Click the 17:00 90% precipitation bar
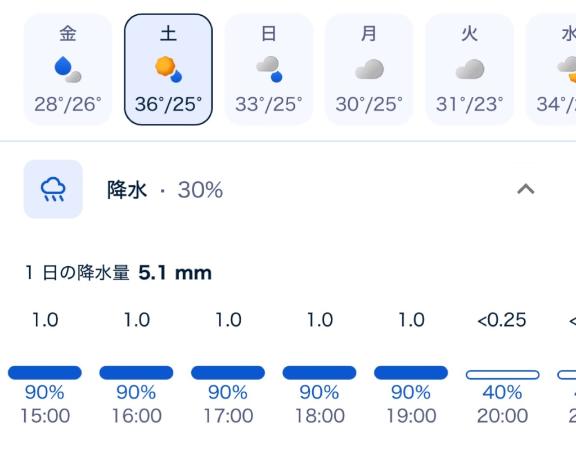 click(x=228, y=373)
